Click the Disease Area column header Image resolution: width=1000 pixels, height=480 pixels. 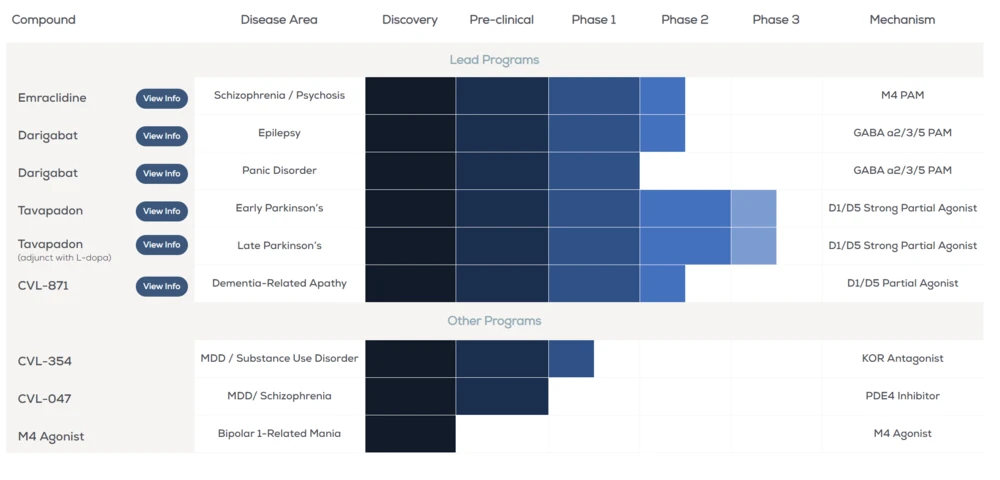click(279, 20)
